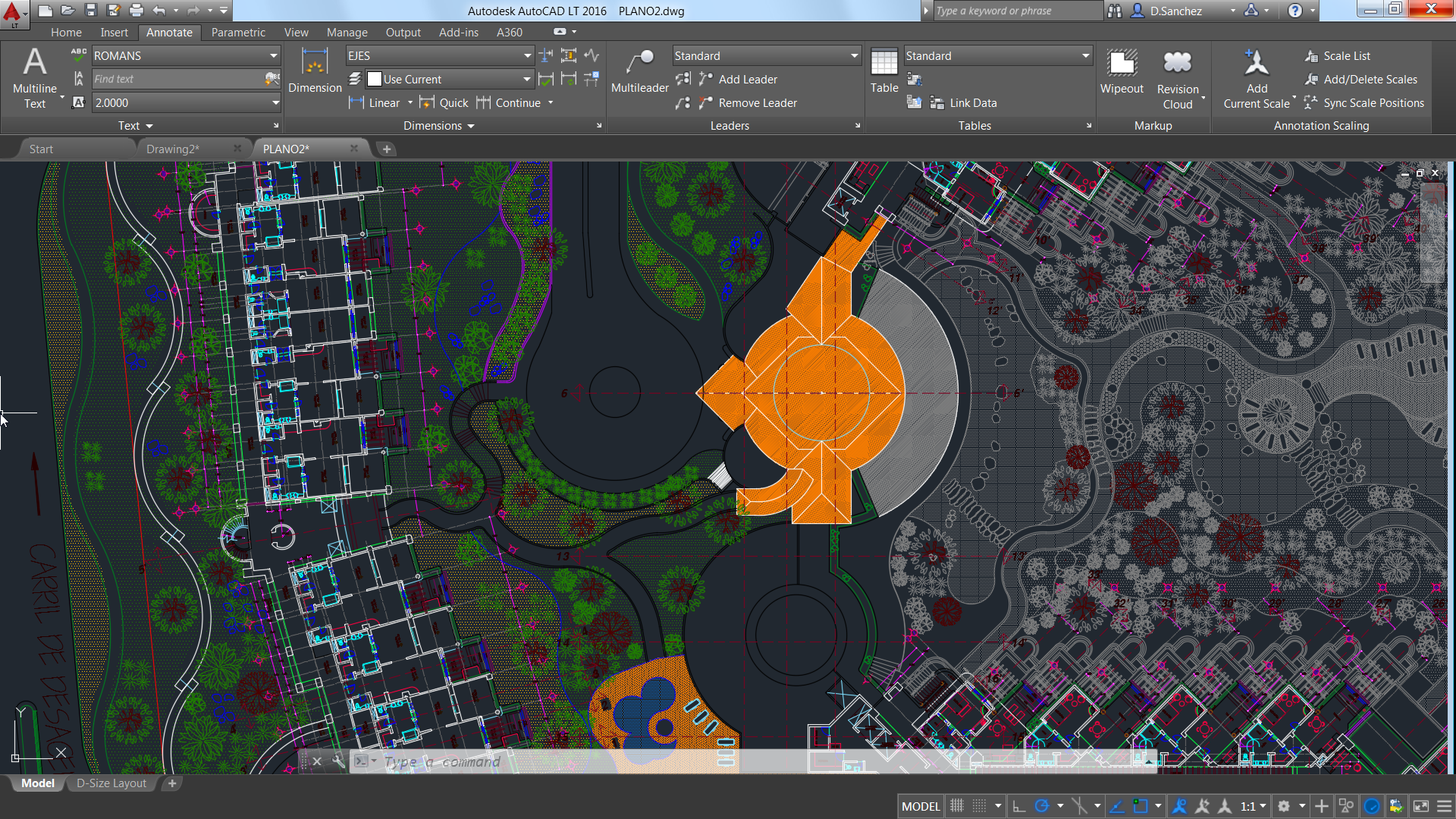1456x819 pixels.
Task: Toggle polar tracking in status bar
Action: [x=1042, y=806]
